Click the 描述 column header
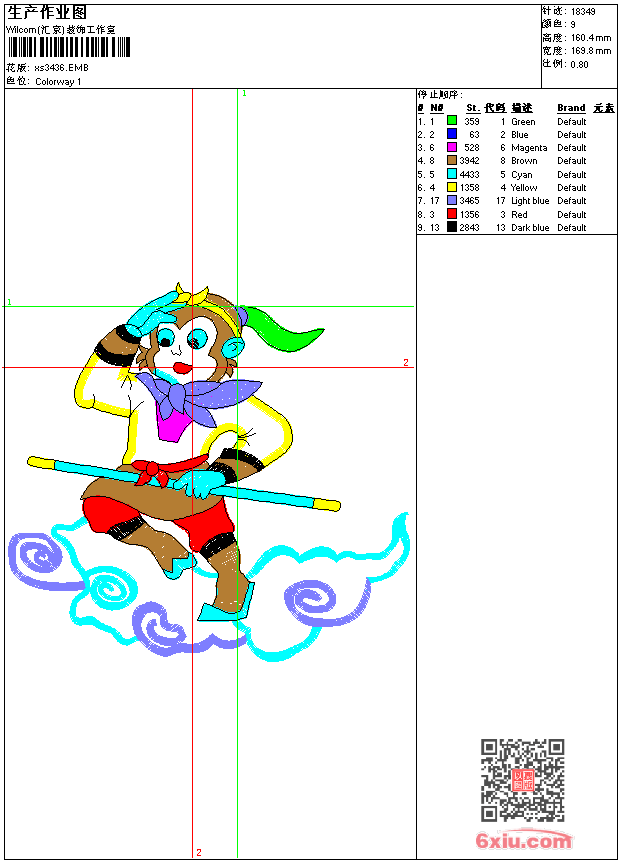Image resolution: width=620 pixels, height=860 pixels. pos(522,108)
